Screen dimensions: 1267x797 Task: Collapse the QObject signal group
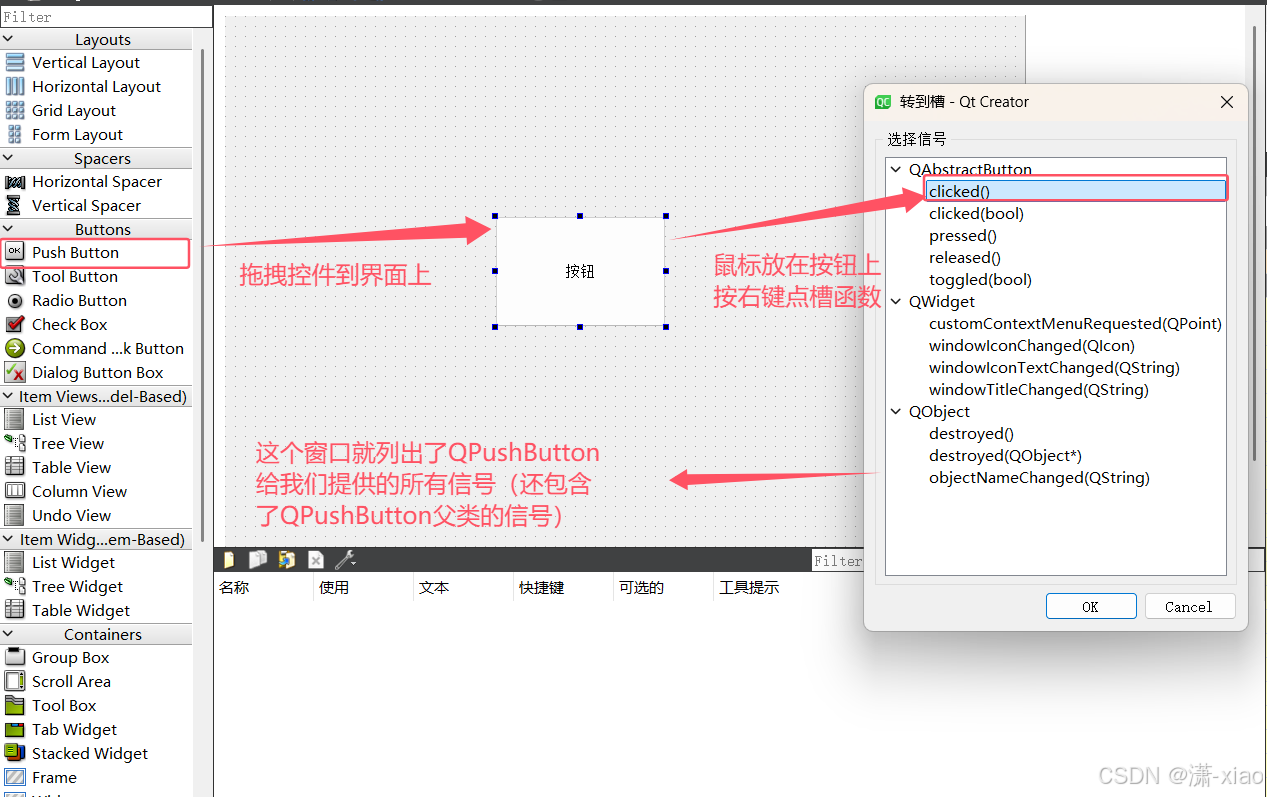(x=896, y=411)
